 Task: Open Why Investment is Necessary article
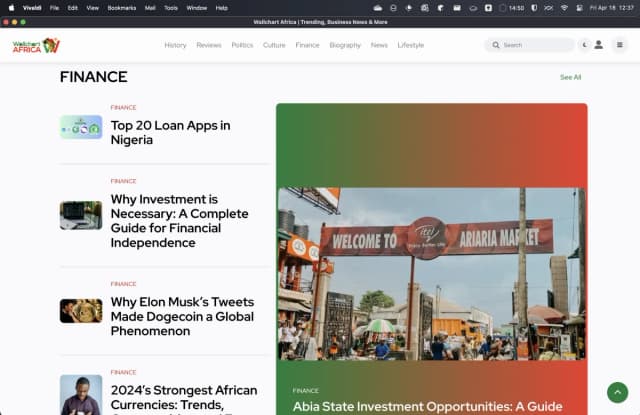[179, 220]
